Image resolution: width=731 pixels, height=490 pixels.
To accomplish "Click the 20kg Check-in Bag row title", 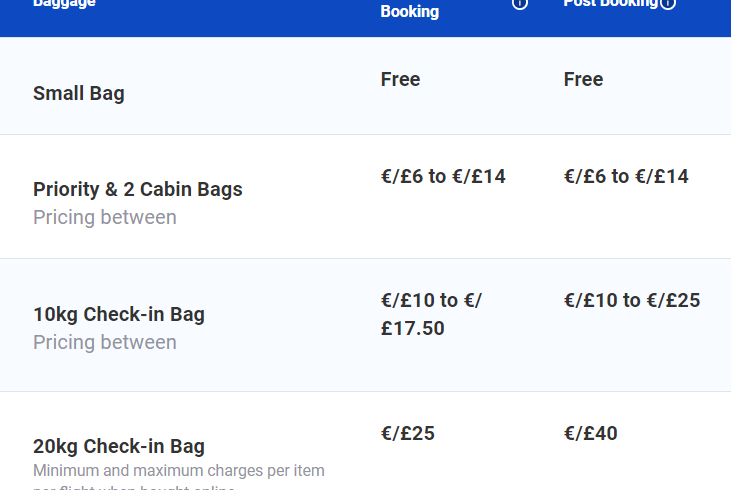I will pyautogui.click(x=119, y=446).
